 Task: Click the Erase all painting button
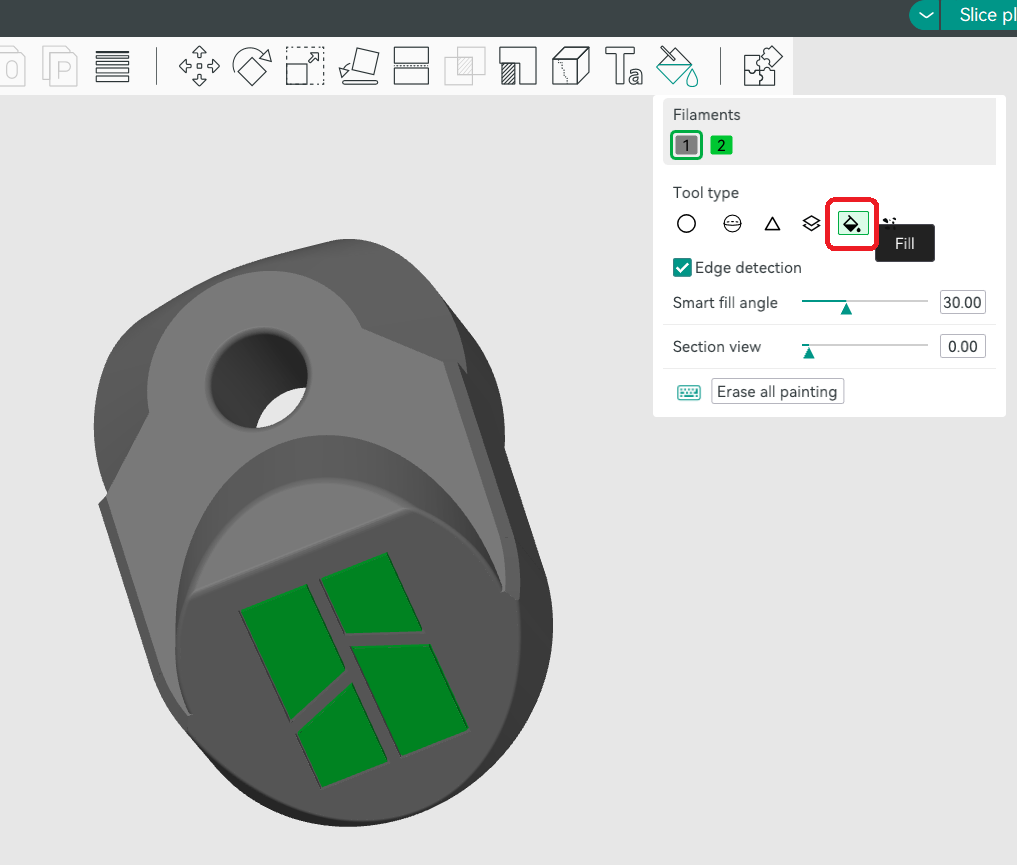(x=777, y=391)
